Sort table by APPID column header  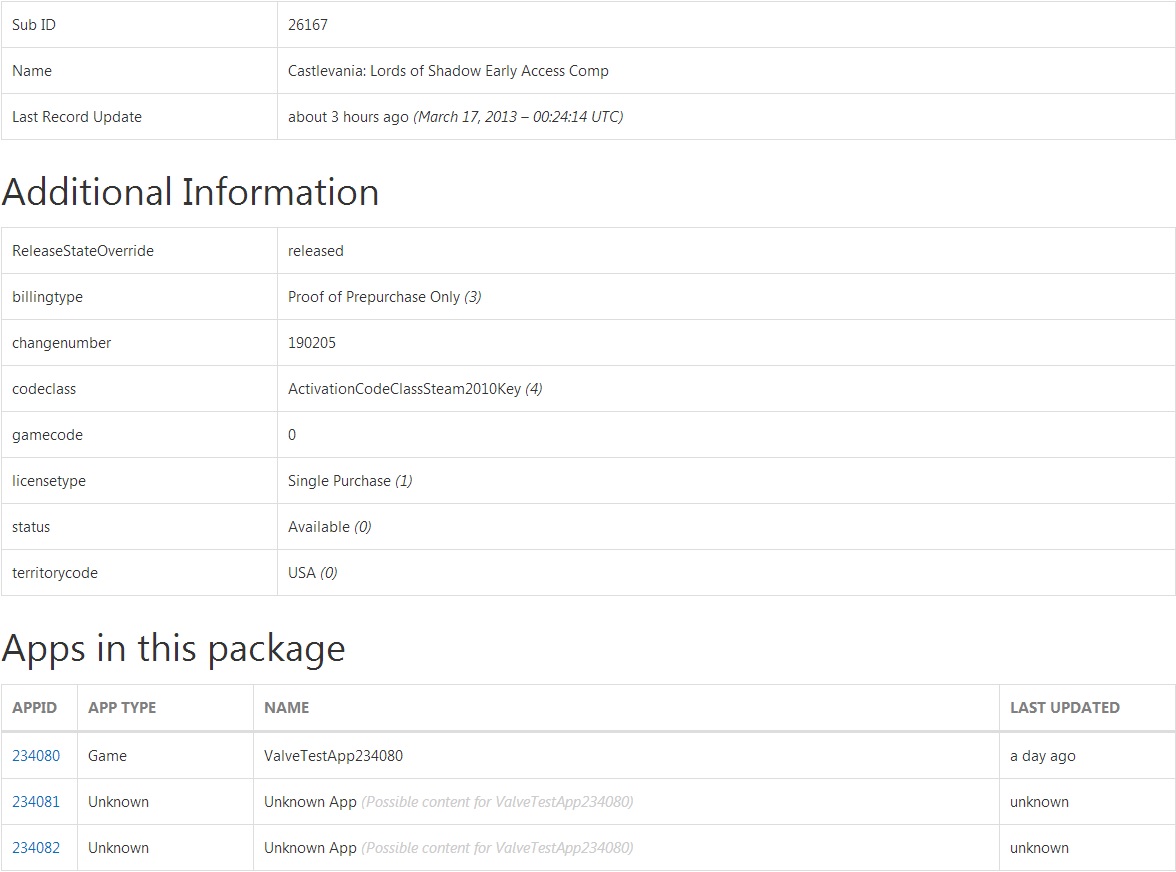tap(34, 708)
